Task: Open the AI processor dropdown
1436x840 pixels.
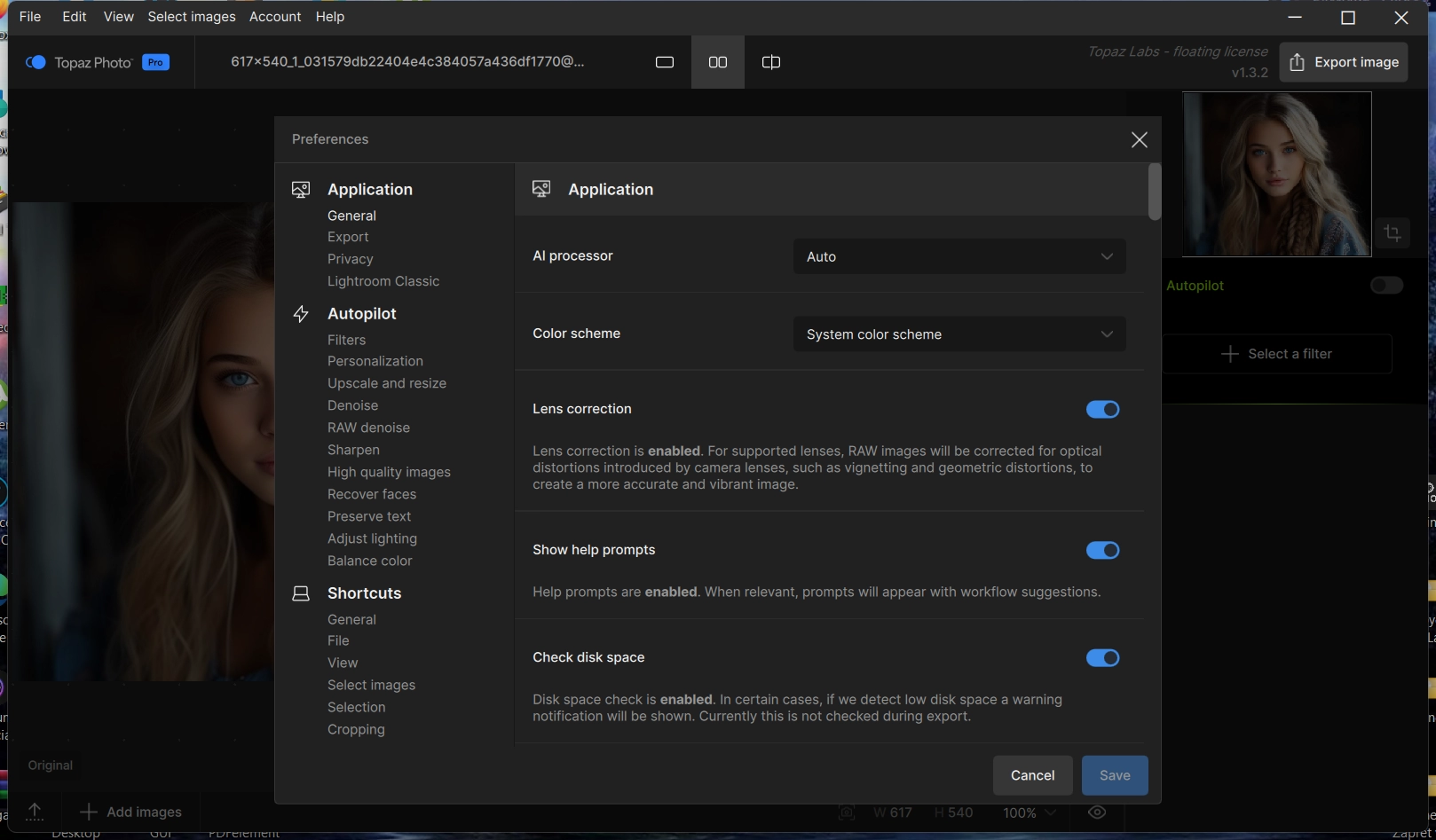Action: (959, 257)
